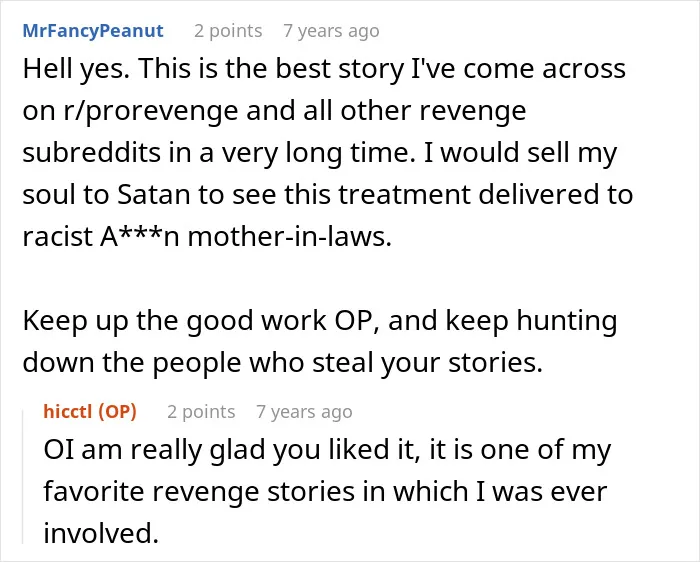Screen dimensions: 700x562
Task: Click the 'subreddits in a very long time' line
Action: [216, 153]
